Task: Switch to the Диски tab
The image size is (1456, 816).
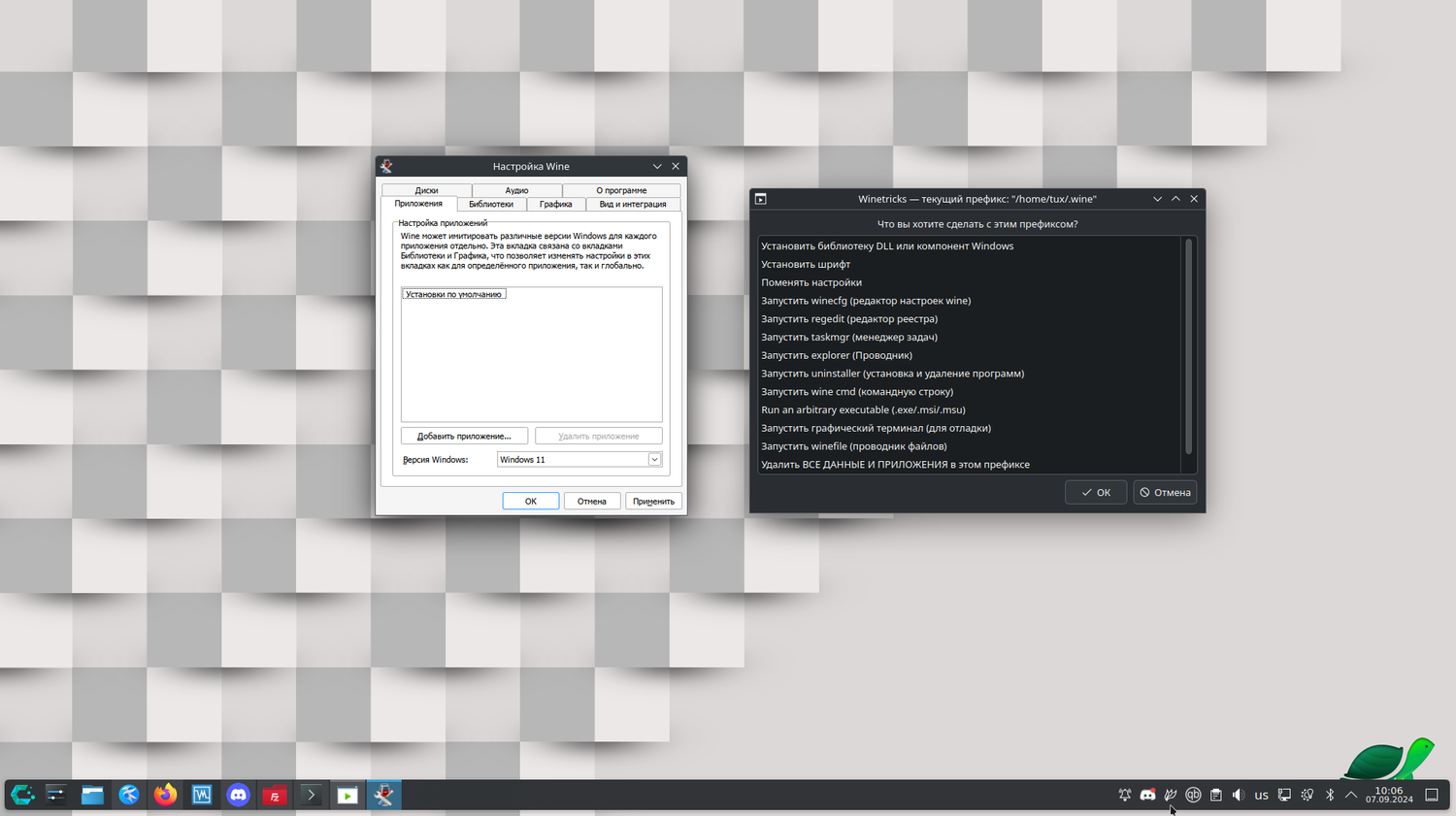Action: click(x=426, y=190)
